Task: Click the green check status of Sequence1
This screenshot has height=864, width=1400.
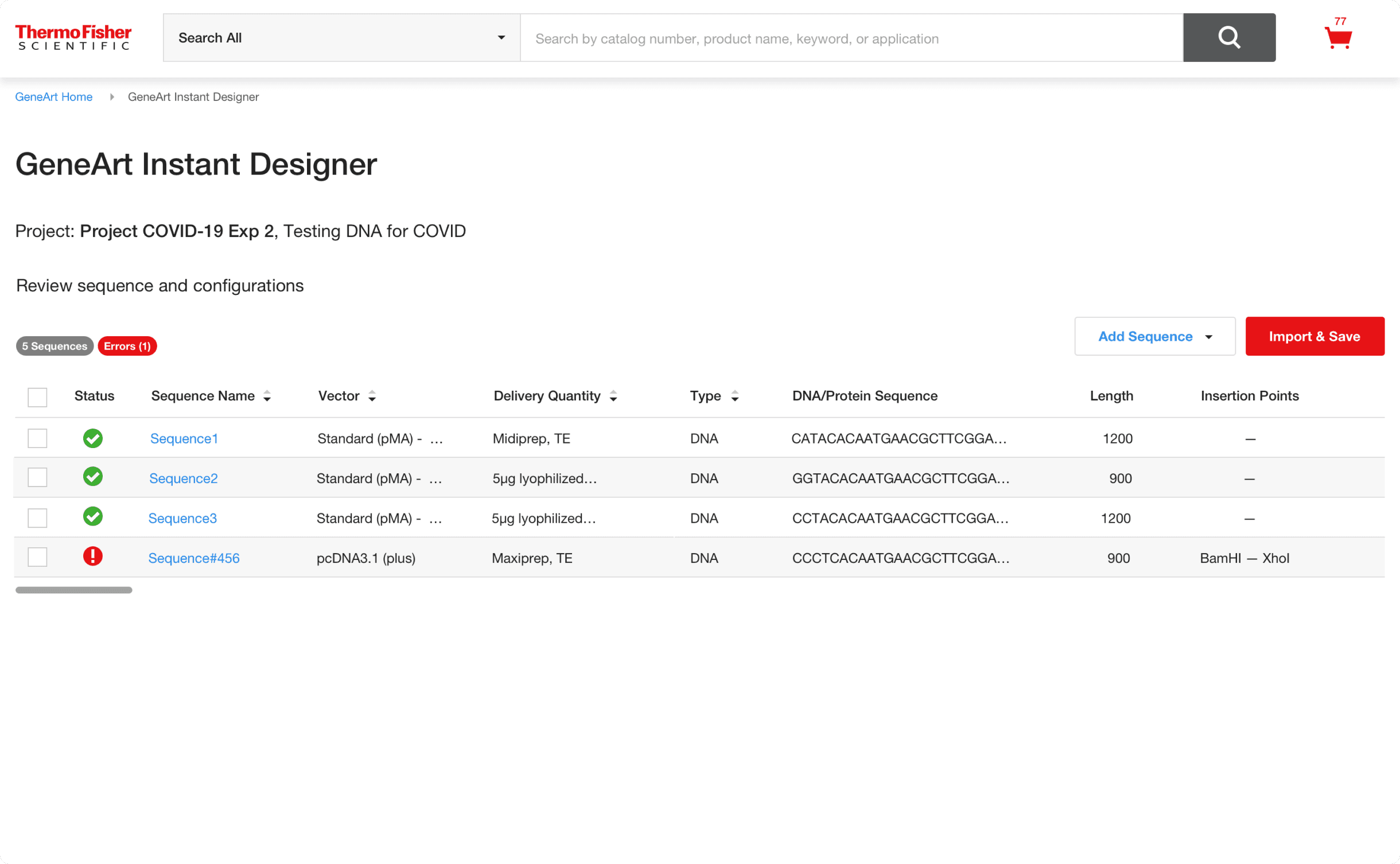Action: (92, 438)
